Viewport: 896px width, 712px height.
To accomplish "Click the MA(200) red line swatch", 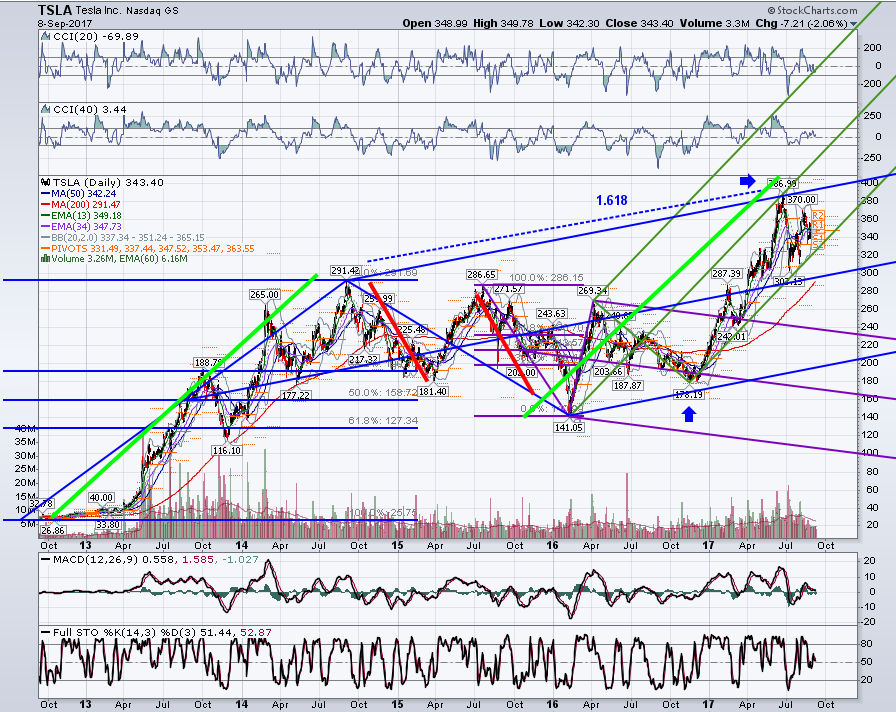I will point(46,205).
